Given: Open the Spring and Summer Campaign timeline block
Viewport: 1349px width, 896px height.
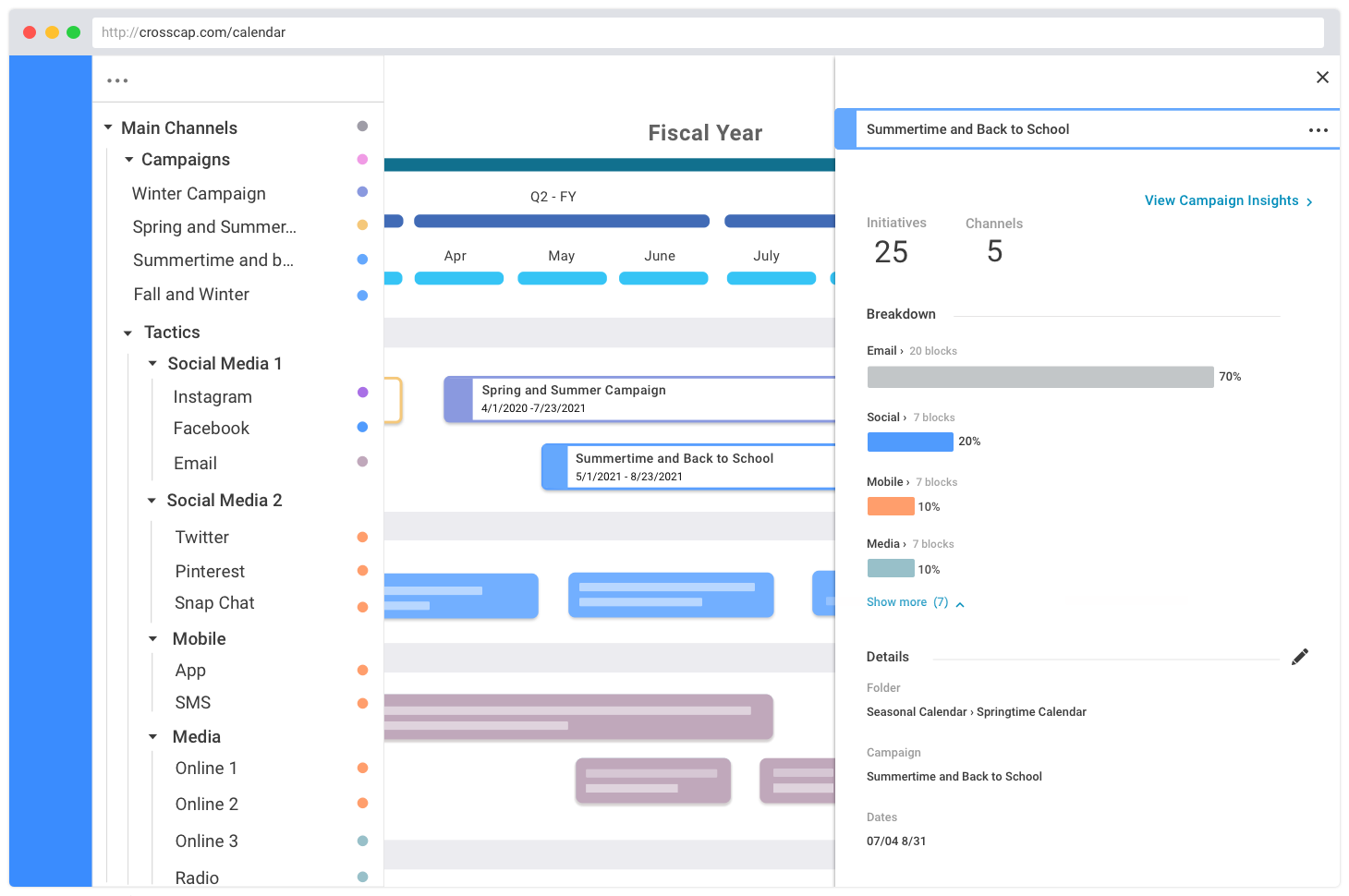Looking at the screenshot, I should tap(639, 399).
